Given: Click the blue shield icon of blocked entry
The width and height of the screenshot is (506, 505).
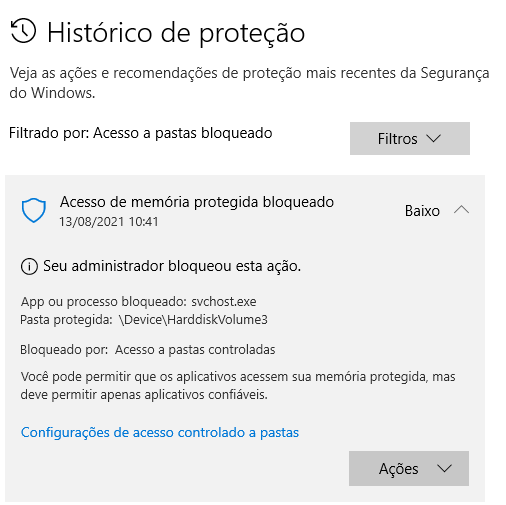Looking at the screenshot, I should [x=34, y=210].
